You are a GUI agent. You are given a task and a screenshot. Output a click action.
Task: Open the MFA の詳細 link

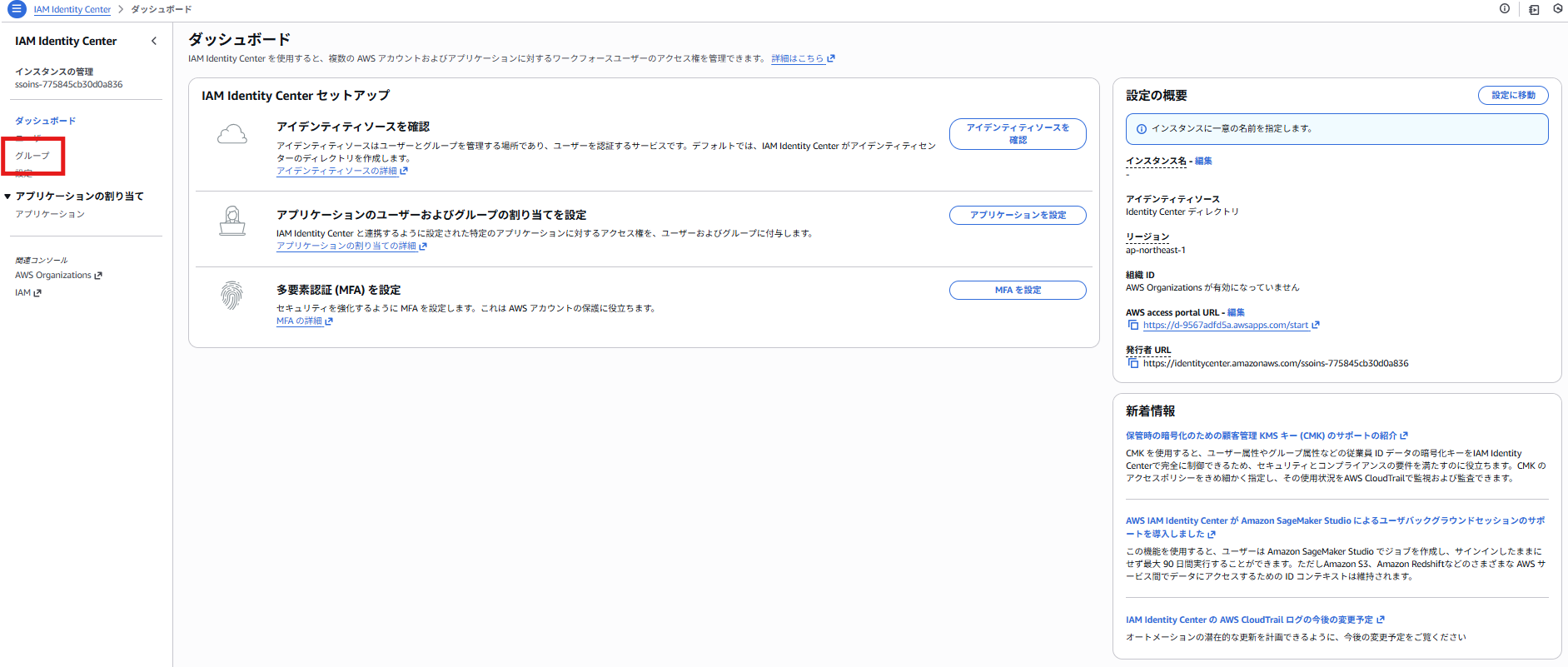click(305, 321)
